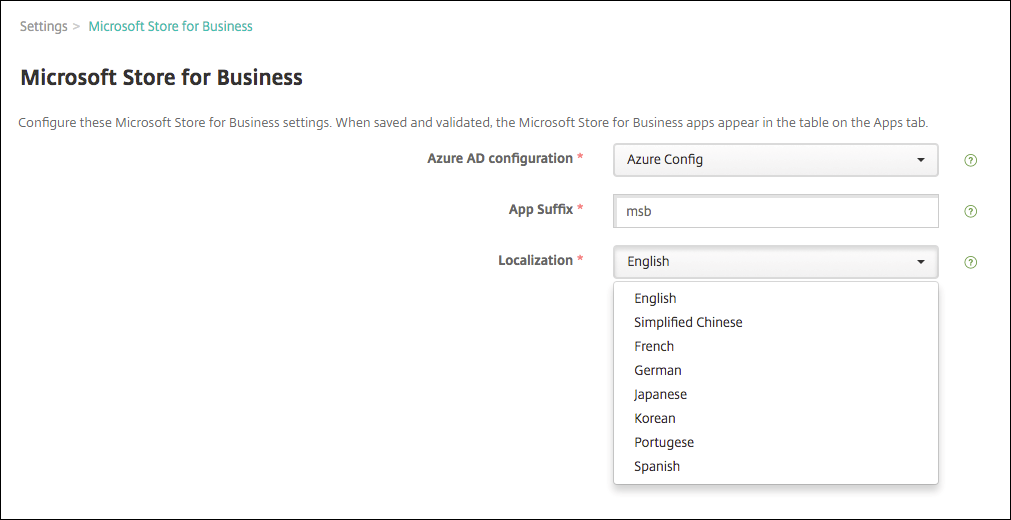Click the Localization dropdown arrow
The width and height of the screenshot is (1011, 520).
pyautogui.click(x=920, y=262)
